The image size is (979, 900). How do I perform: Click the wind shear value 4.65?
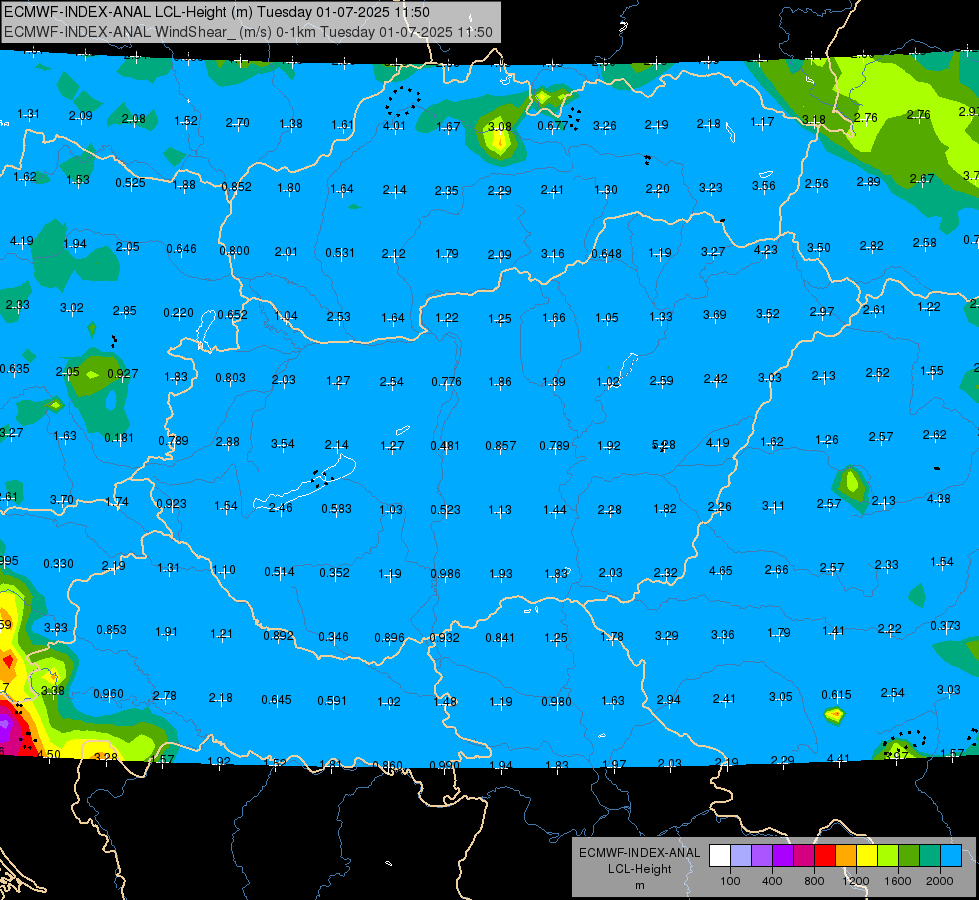click(721, 571)
